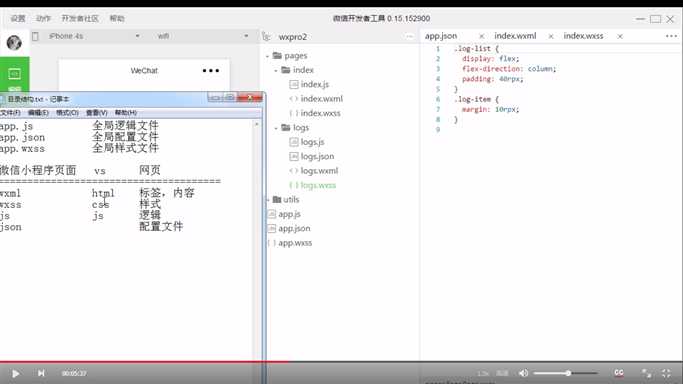Switch to the index.wxml tab
The height and width of the screenshot is (384, 683).
(515, 36)
